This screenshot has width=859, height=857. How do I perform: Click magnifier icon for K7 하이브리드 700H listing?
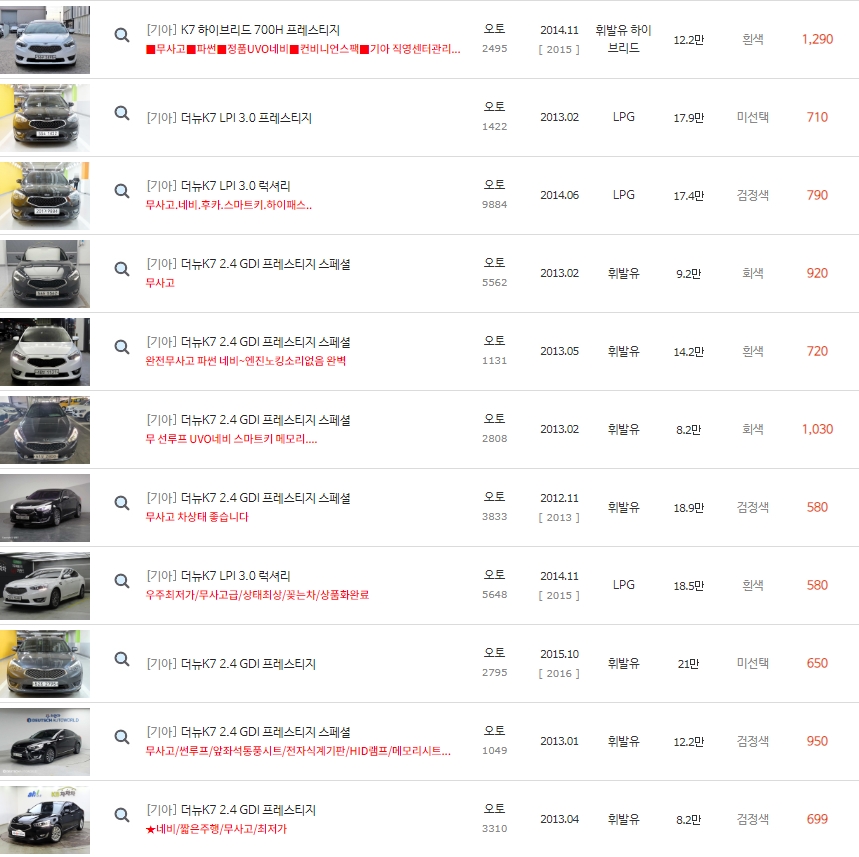point(122,35)
